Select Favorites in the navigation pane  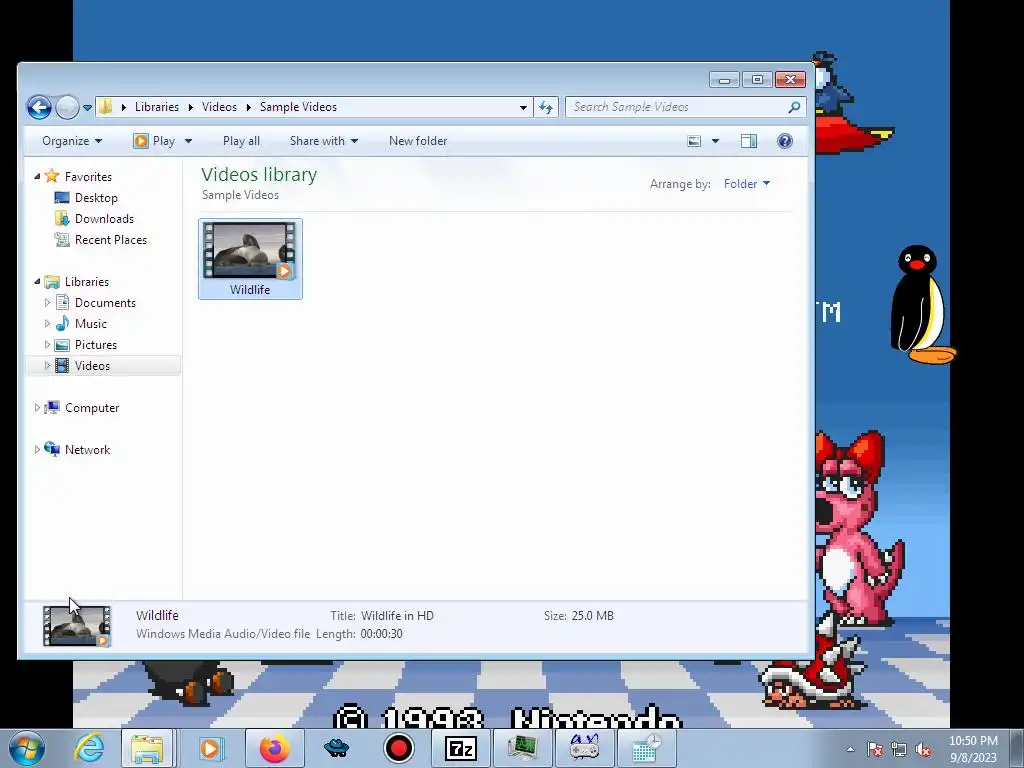[88, 176]
